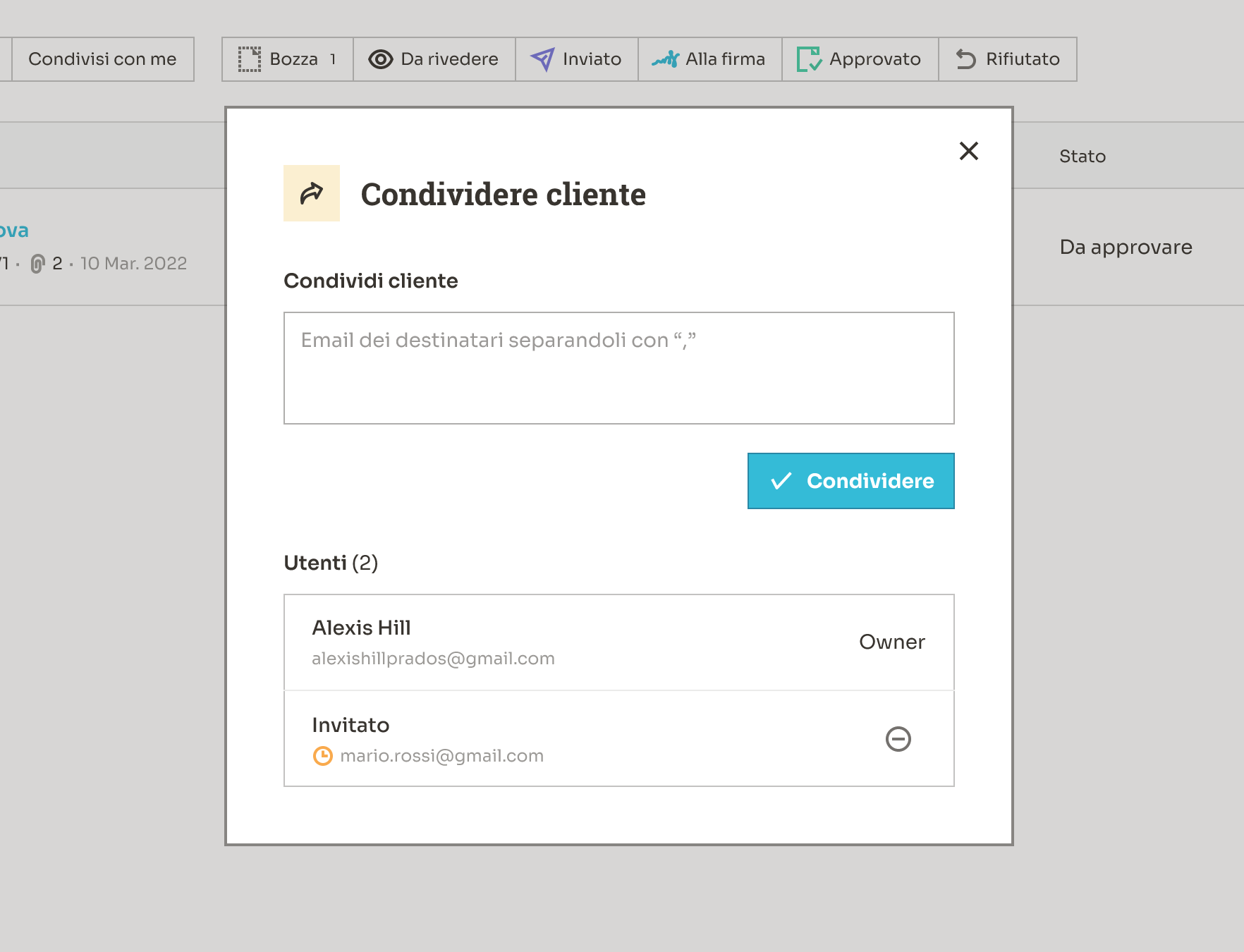The height and width of the screenshot is (952, 1244).
Task: Click the Owner role label
Action: pyautogui.click(x=891, y=642)
